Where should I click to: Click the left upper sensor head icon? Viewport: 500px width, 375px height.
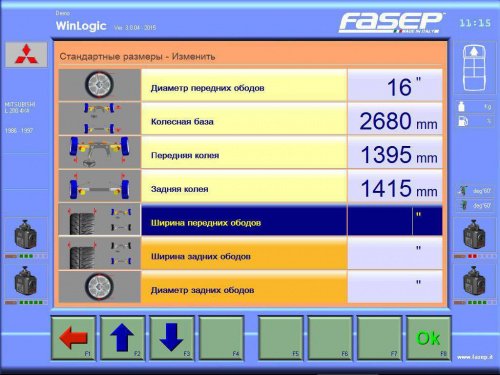click(x=26, y=234)
